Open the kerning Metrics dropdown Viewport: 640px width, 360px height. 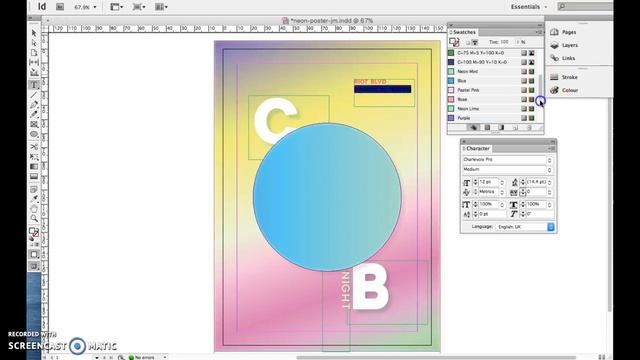pos(502,192)
